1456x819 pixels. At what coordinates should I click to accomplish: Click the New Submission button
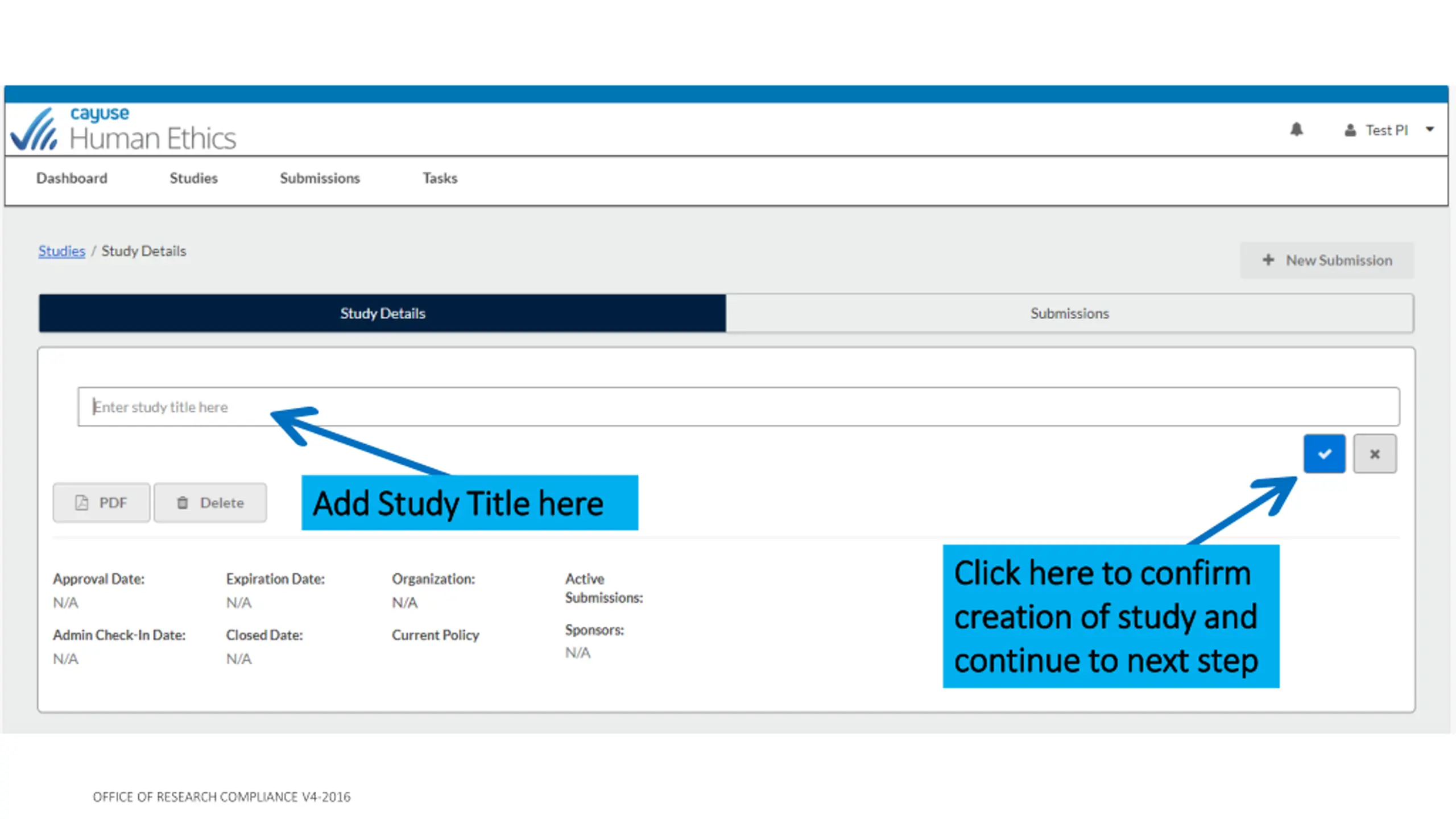point(1327,260)
